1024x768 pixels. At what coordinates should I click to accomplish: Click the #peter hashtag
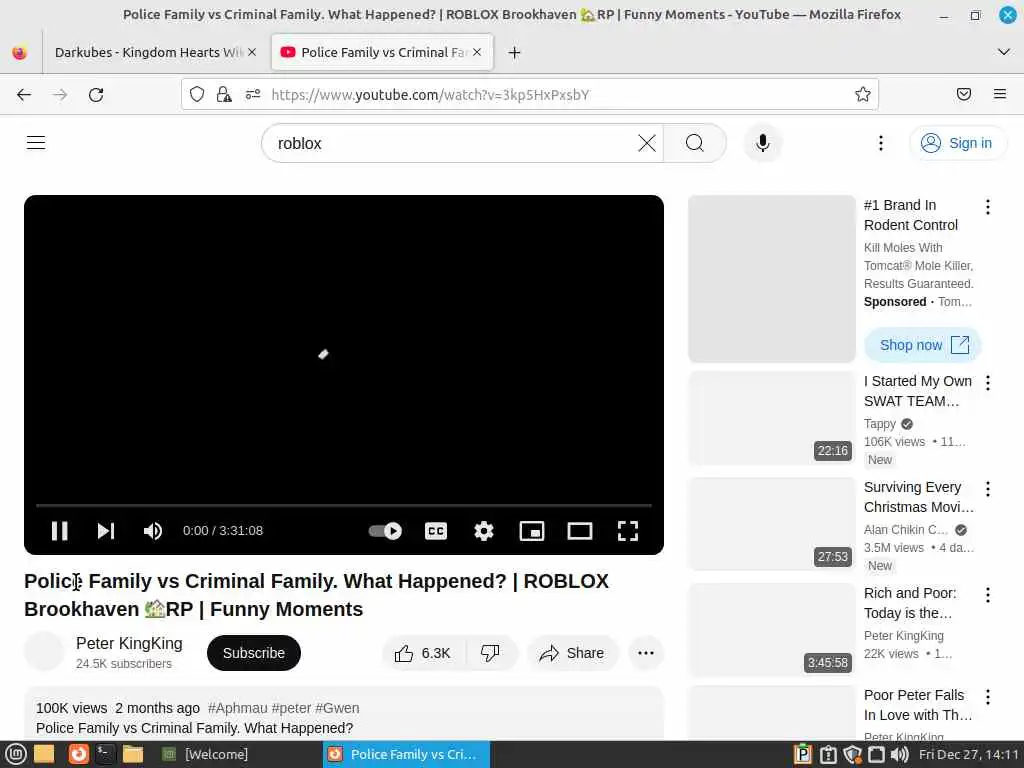(291, 708)
